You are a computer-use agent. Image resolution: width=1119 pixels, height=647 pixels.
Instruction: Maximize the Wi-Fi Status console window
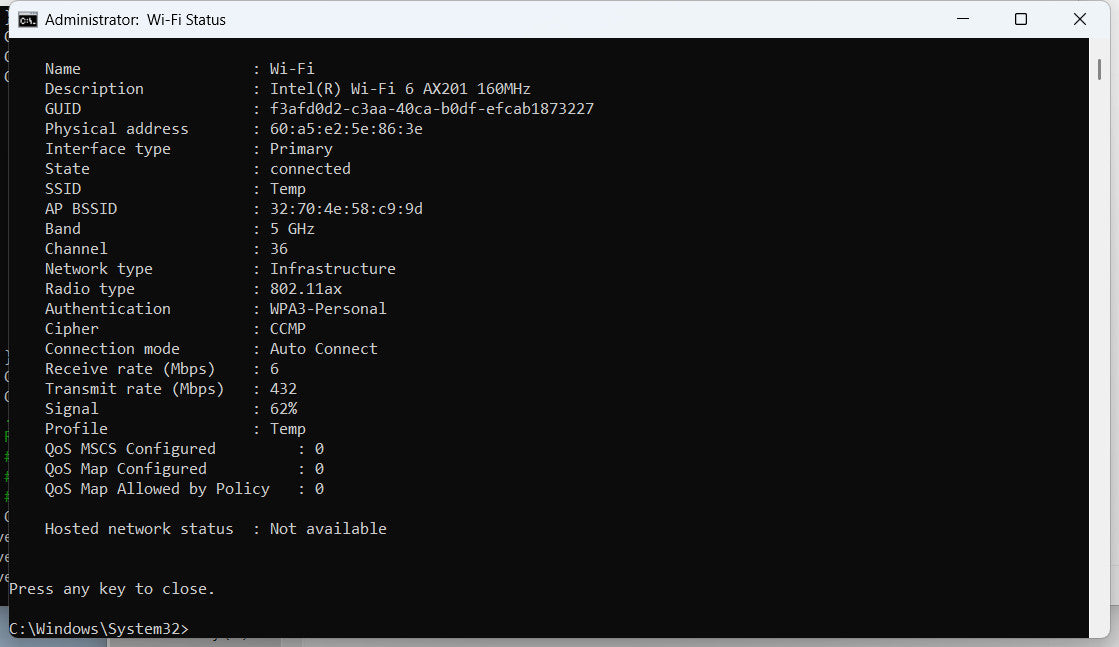1021,19
